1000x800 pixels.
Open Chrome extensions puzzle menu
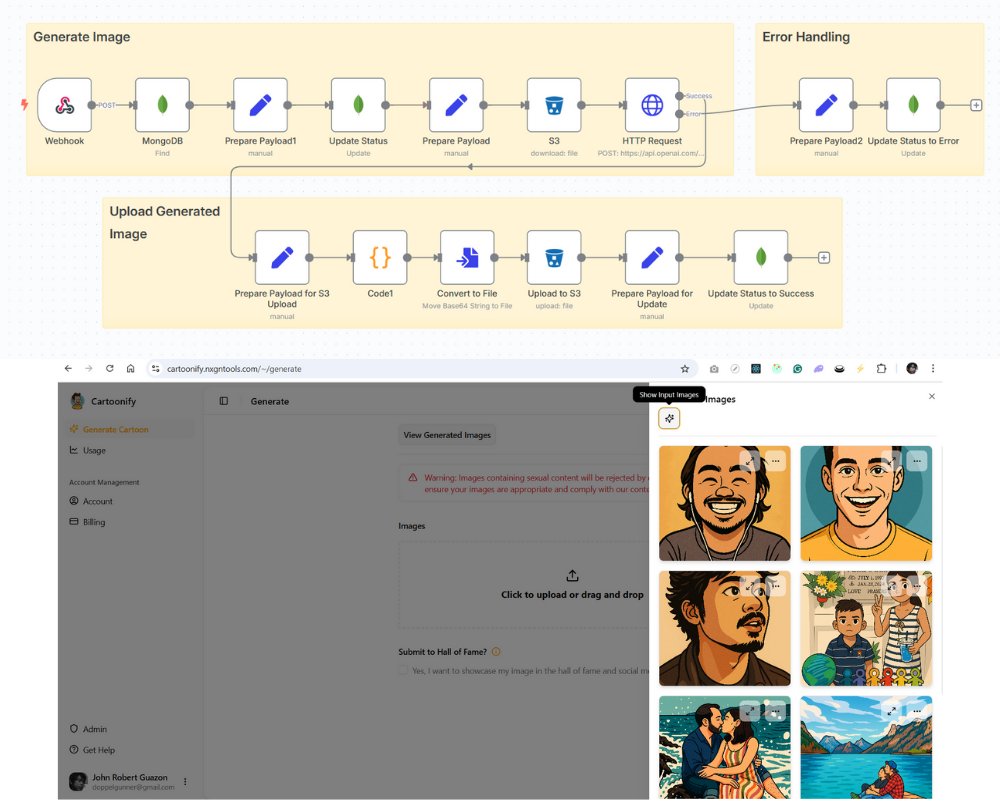[881, 368]
